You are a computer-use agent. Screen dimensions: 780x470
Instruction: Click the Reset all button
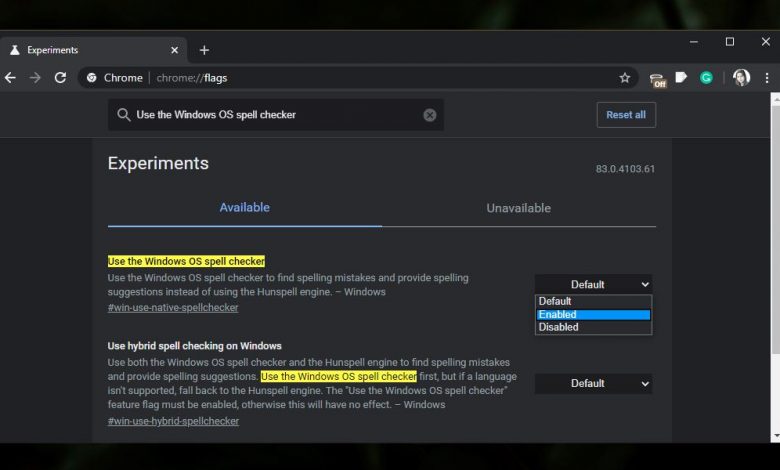[626, 115]
